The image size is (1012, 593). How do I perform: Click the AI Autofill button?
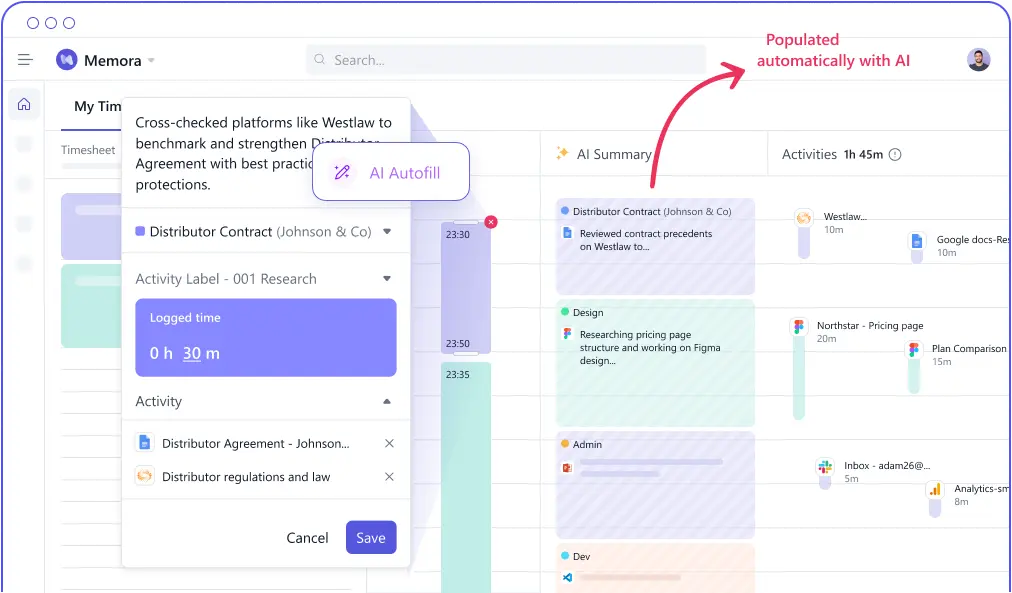tap(390, 173)
